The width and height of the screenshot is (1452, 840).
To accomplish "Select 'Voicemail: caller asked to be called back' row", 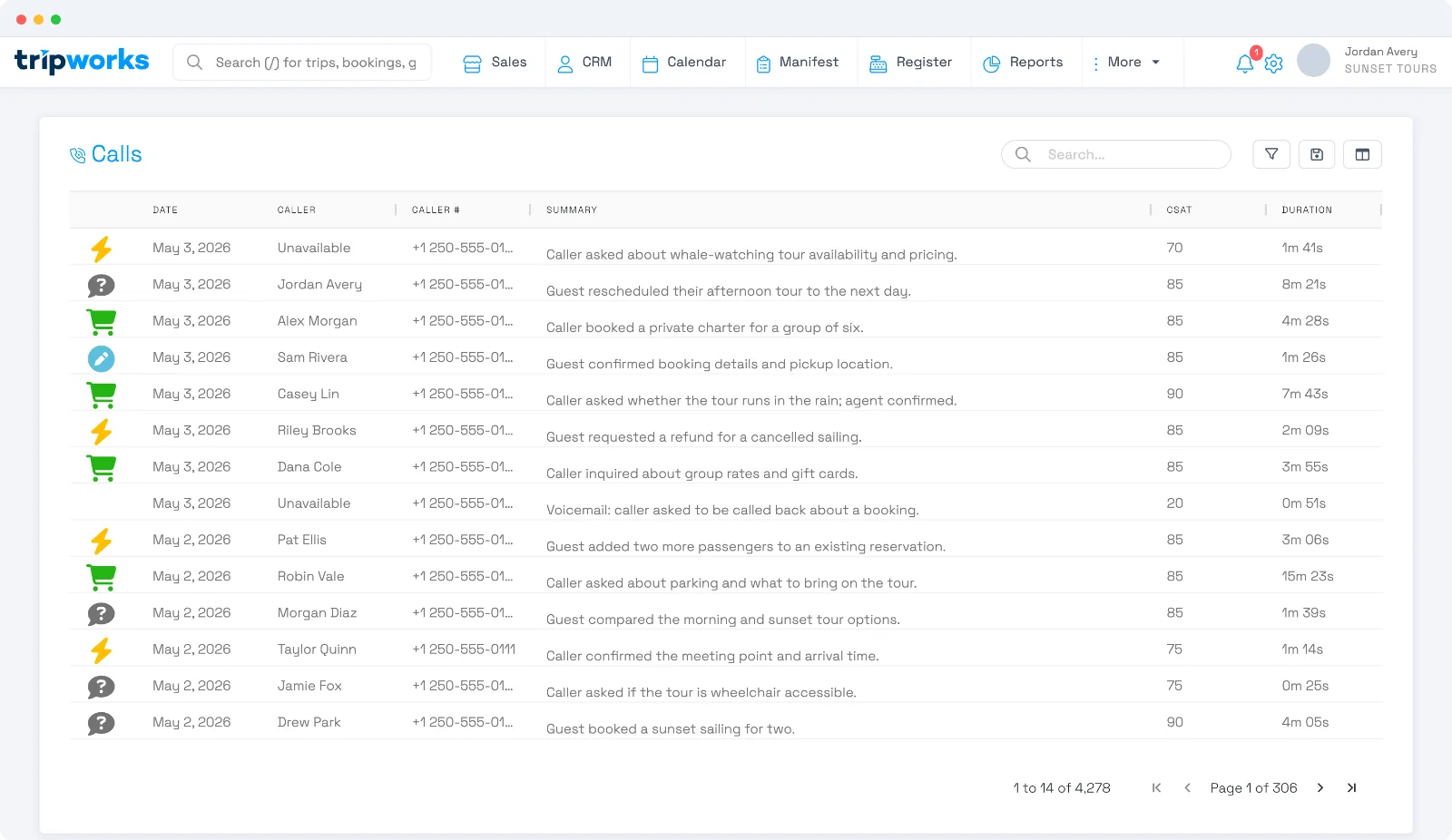I will [x=726, y=503].
